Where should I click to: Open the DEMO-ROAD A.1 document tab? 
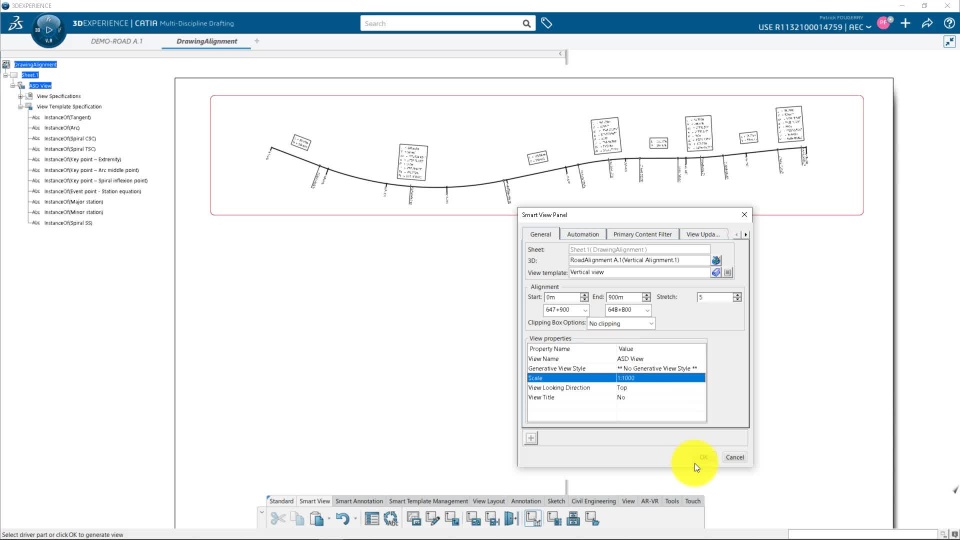pos(117,41)
